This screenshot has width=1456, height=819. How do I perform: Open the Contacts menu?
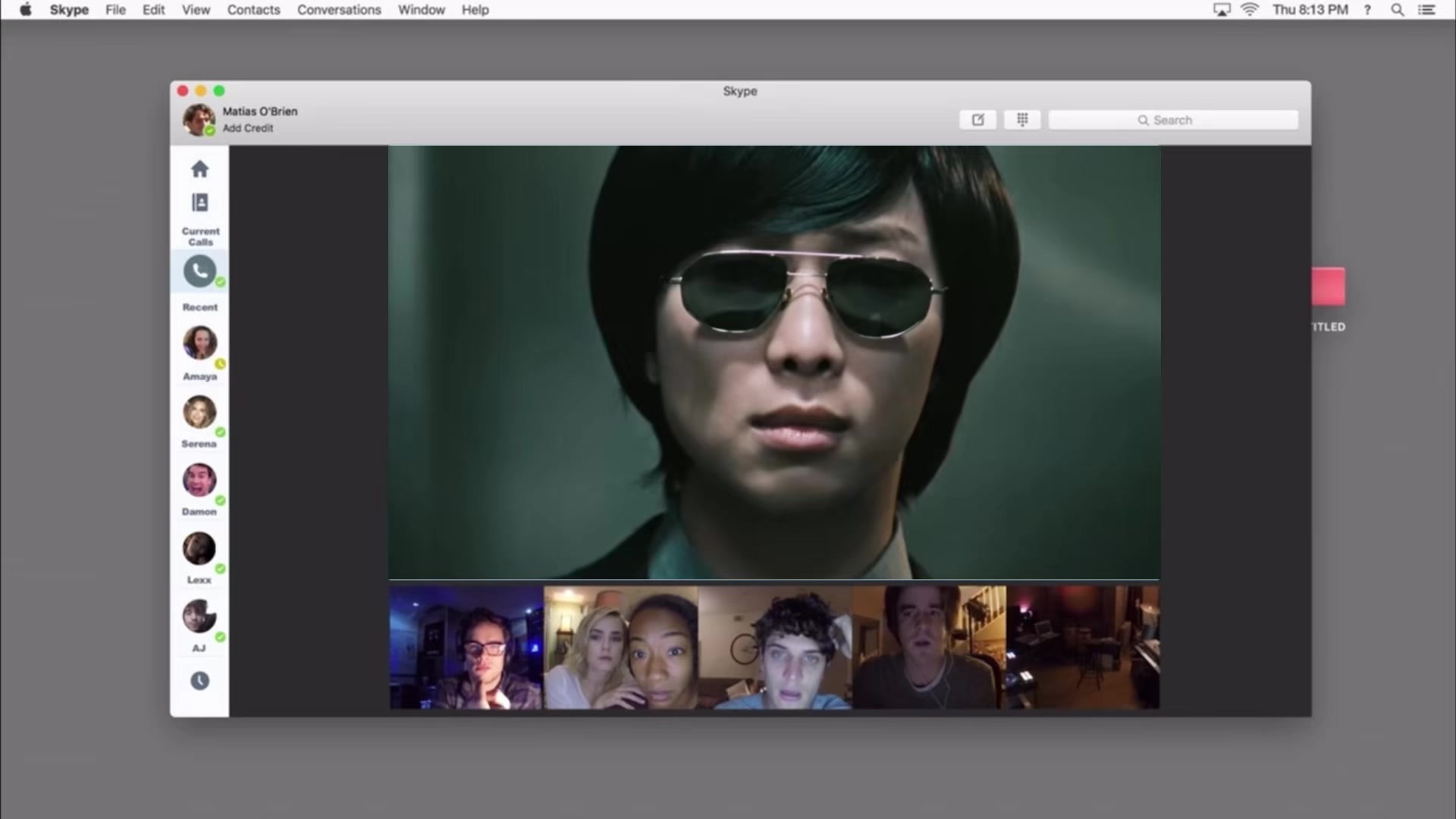click(253, 10)
